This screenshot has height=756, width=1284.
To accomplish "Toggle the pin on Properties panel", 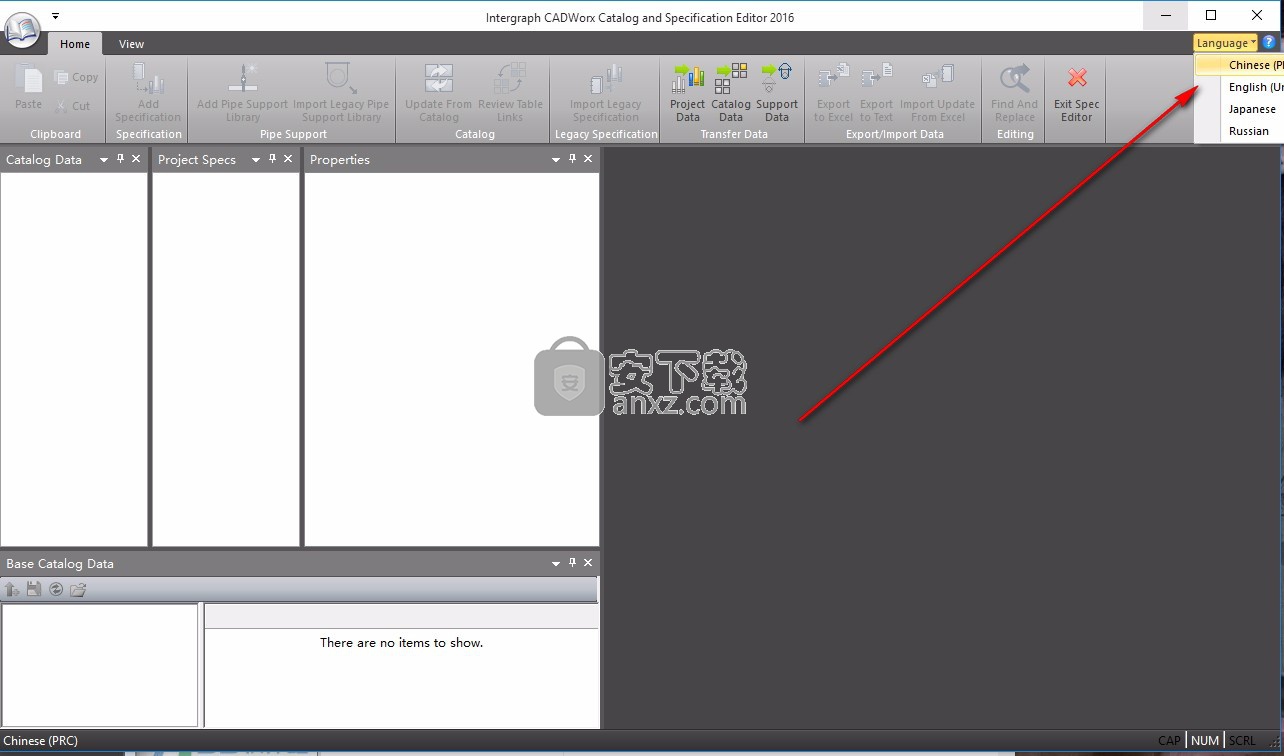I will (572, 159).
